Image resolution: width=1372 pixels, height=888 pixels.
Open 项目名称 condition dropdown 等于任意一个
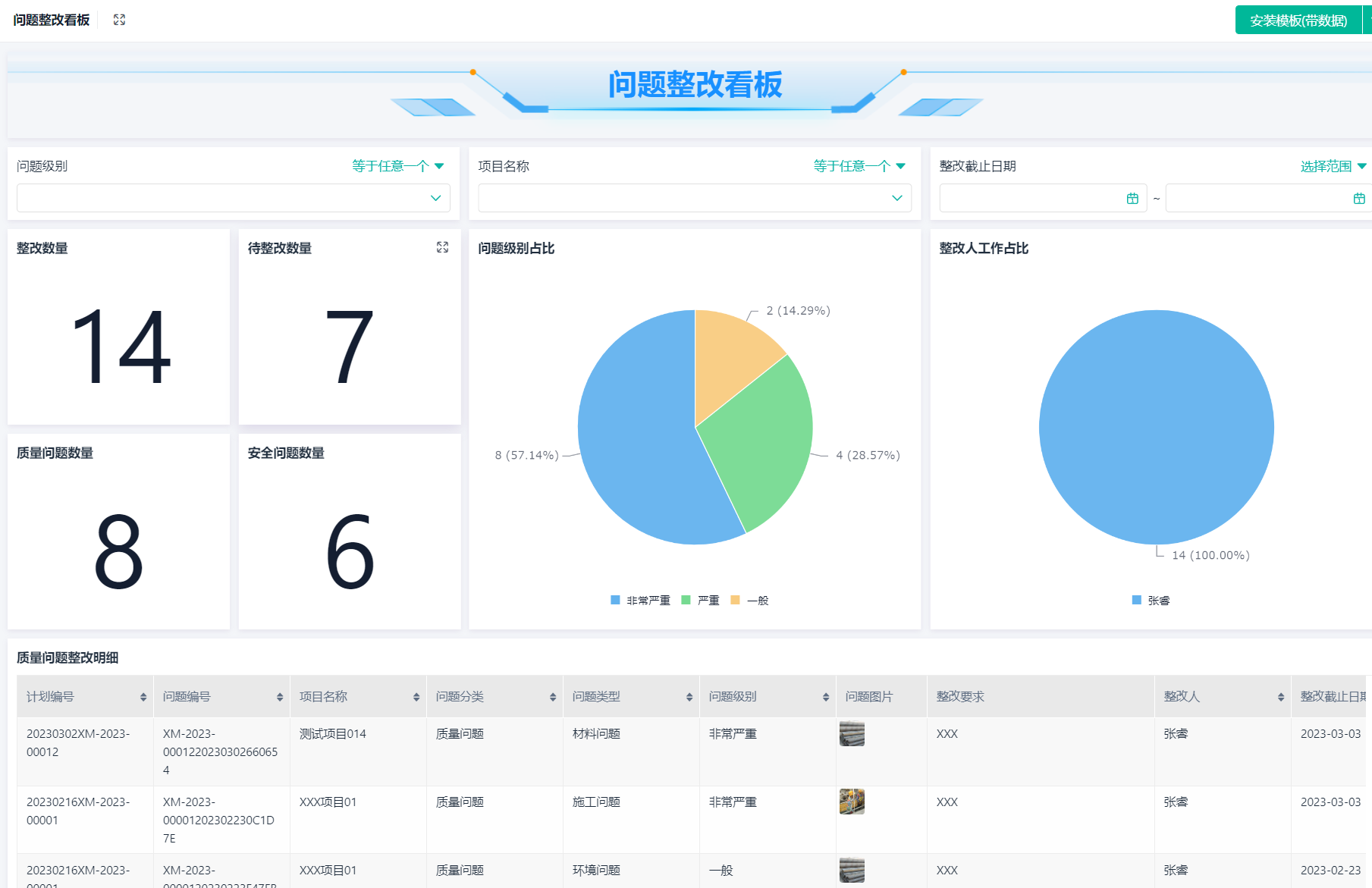[x=859, y=166]
